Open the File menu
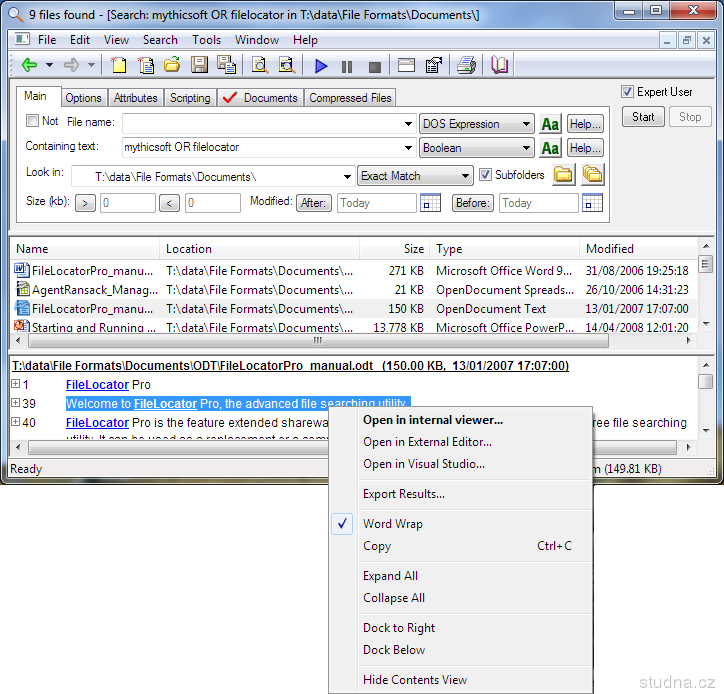This screenshot has height=694, width=724. point(47,40)
